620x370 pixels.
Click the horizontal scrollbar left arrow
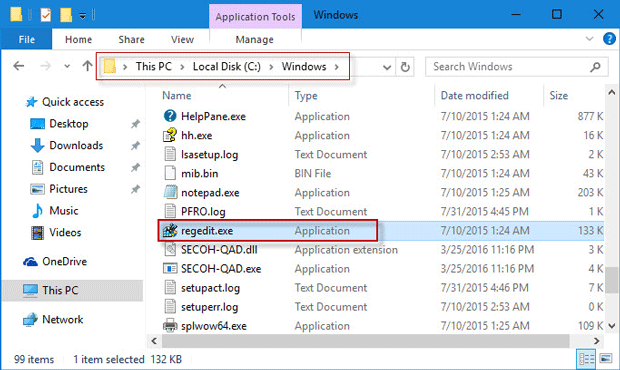(154, 340)
